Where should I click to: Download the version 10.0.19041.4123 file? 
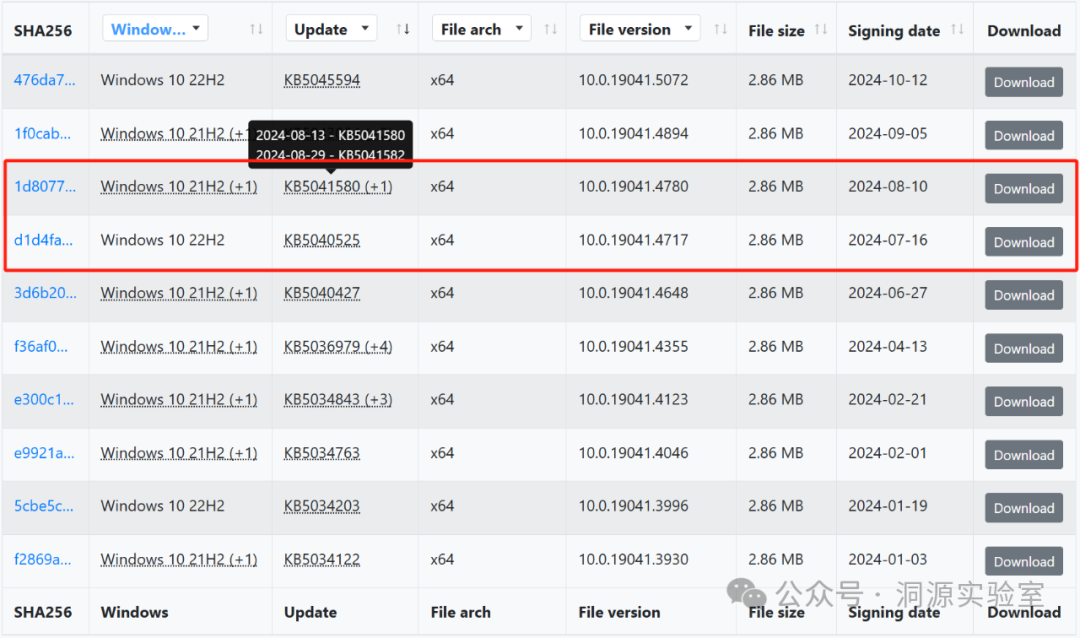1024,402
